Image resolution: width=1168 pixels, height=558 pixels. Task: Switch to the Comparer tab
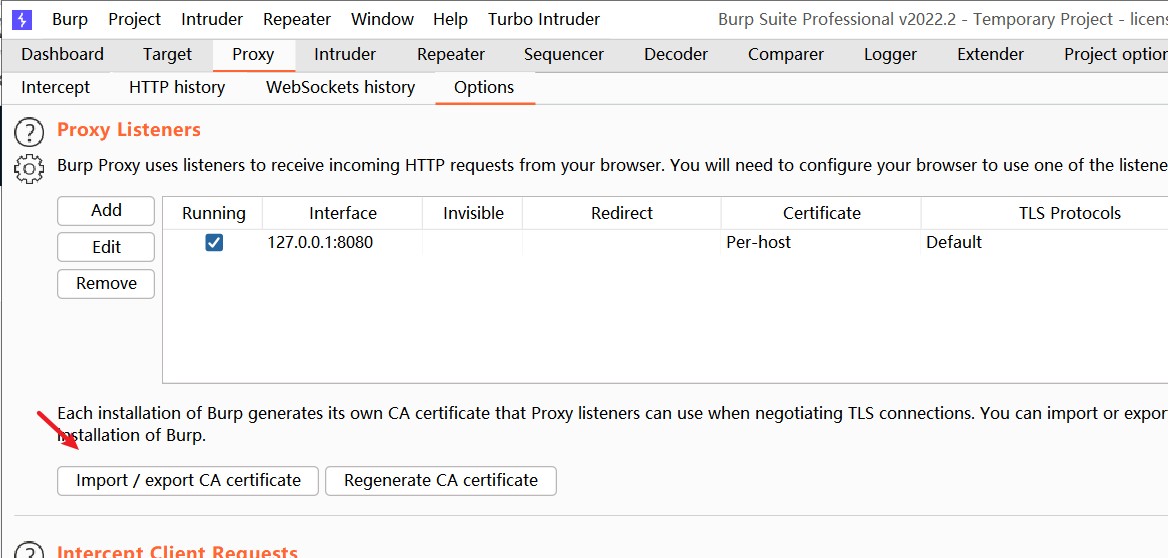[786, 54]
